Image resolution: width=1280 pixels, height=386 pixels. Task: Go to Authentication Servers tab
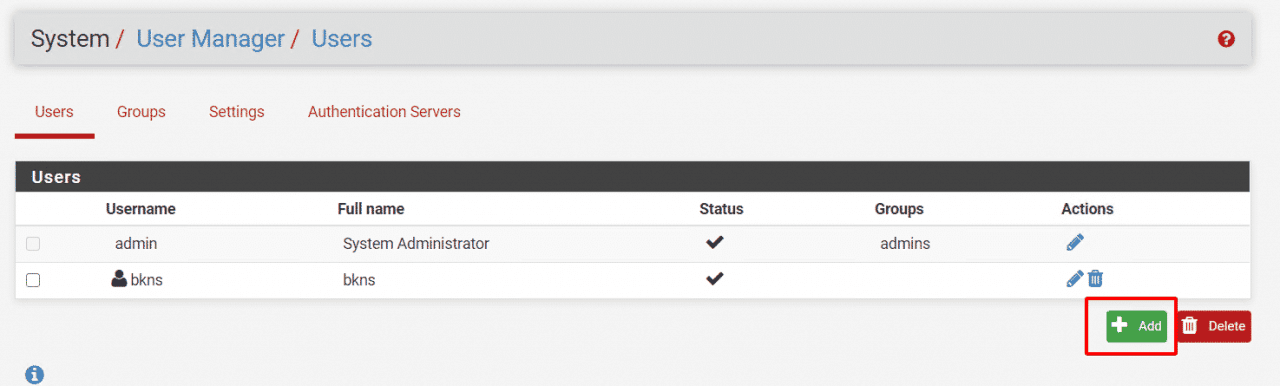[x=384, y=112]
